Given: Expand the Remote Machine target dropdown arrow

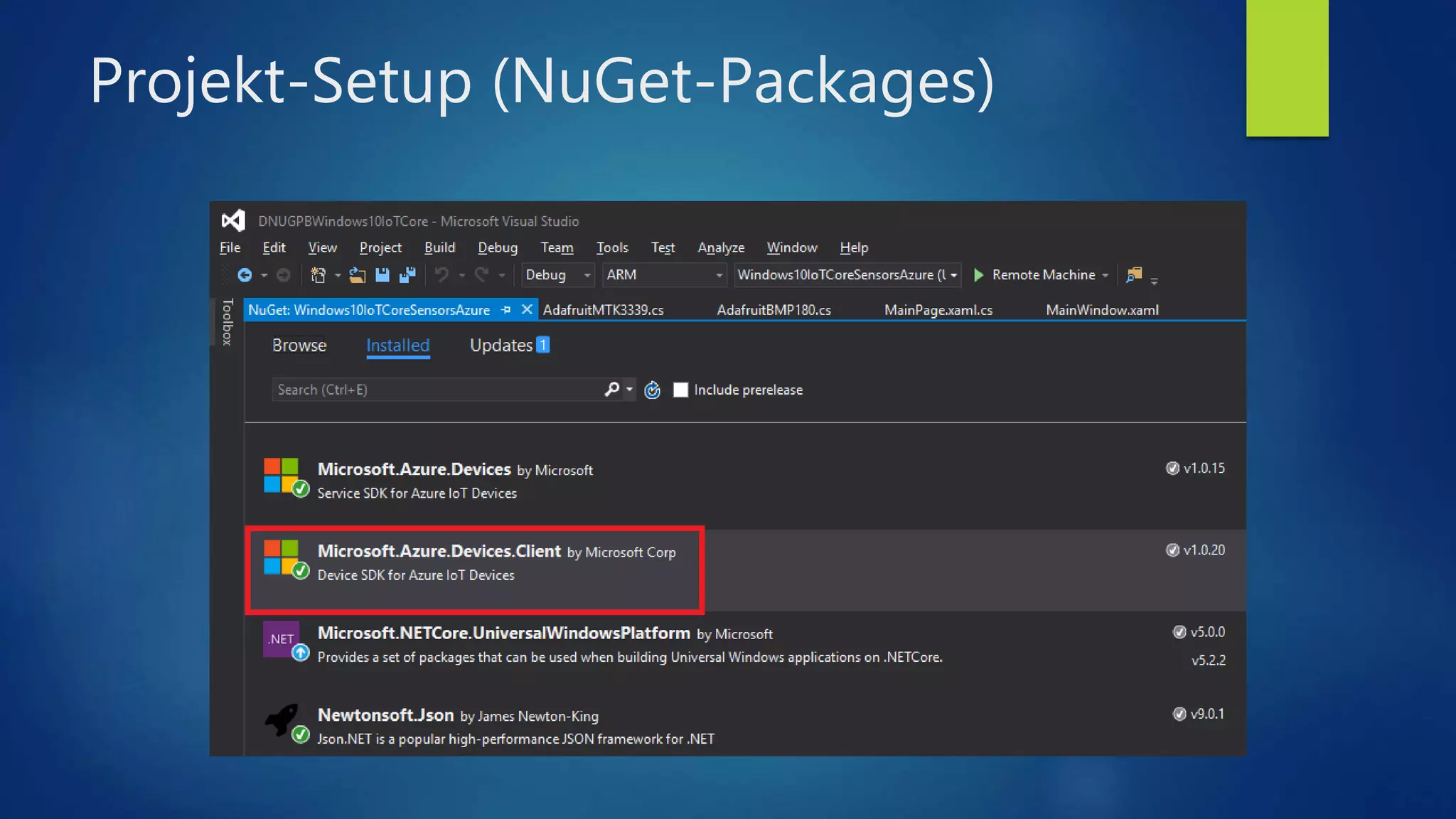Looking at the screenshot, I should 1105,275.
